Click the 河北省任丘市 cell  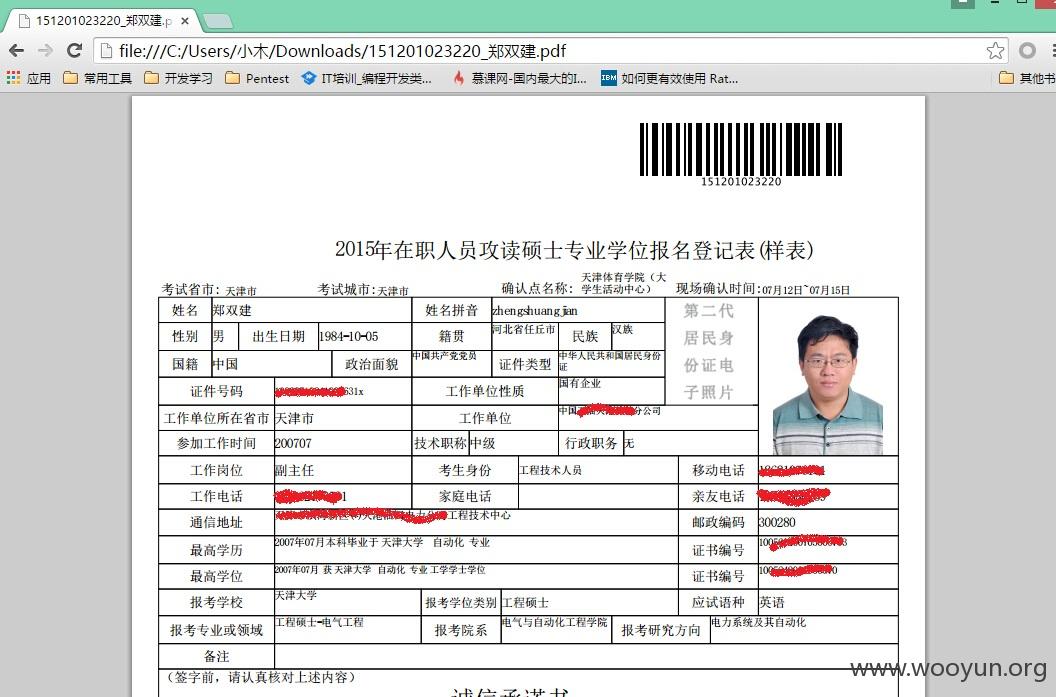523,329
